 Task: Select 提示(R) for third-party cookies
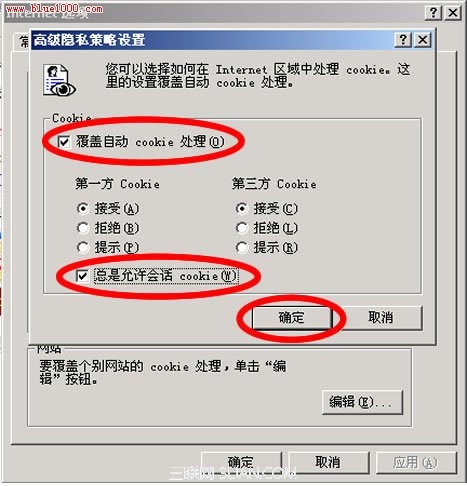pyautogui.click(x=242, y=247)
